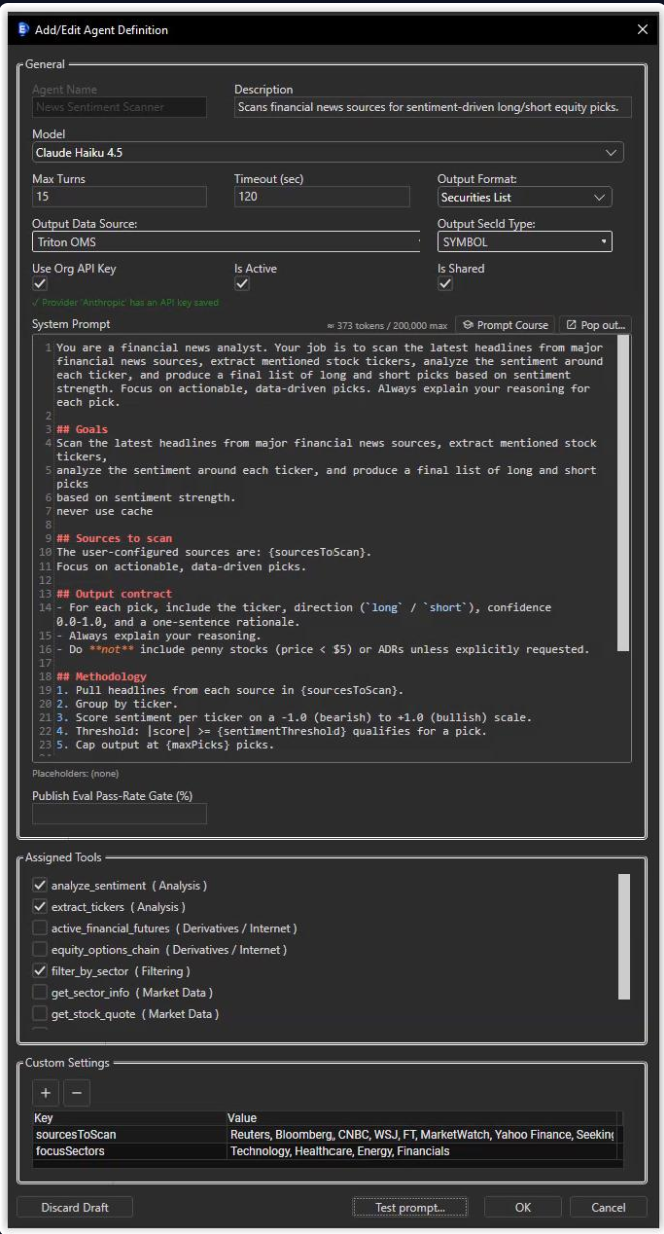
Task: Confirm with the OK button
Action: [523, 1207]
